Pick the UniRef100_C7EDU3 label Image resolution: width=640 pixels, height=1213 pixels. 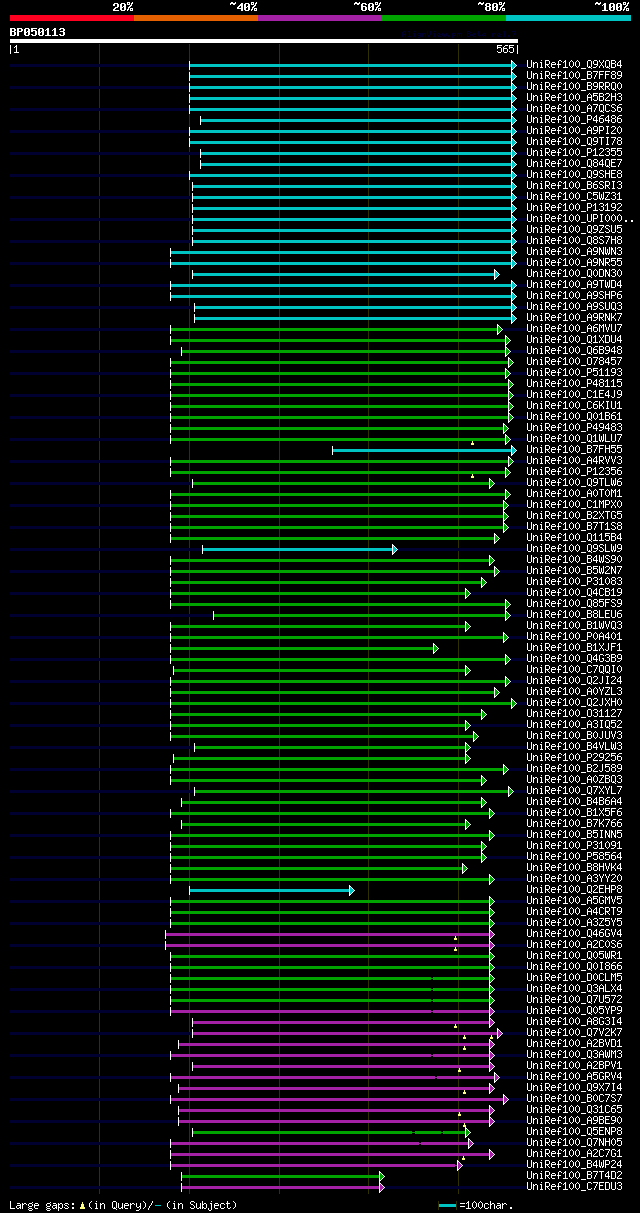point(574,1187)
